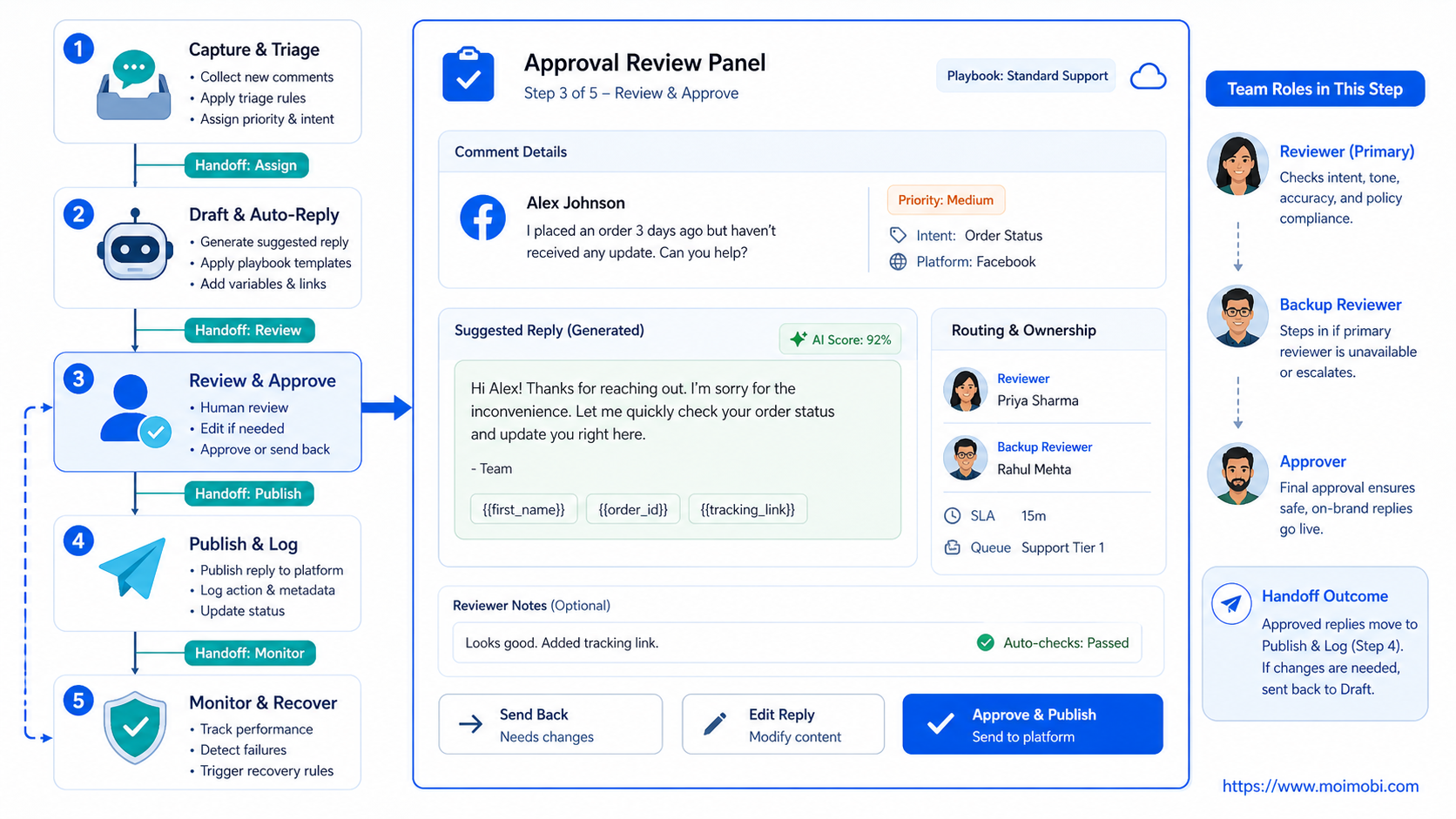Click into the suggested reply text box
Viewport: 1456px width, 819px height.
677,450
